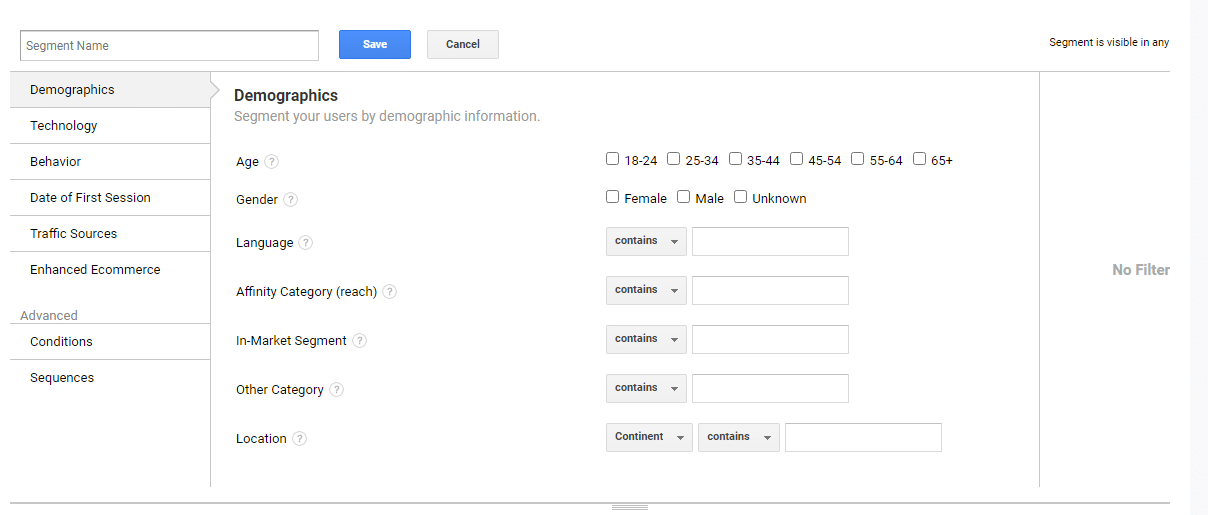Open the In-Market Segment contains dropdown
The height and width of the screenshot is (515, 1208).
coord(646,339)
